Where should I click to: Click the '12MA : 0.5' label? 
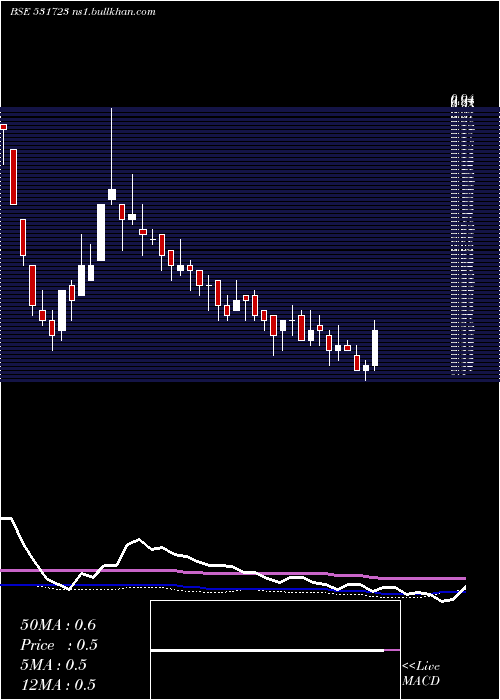(58, 685)
